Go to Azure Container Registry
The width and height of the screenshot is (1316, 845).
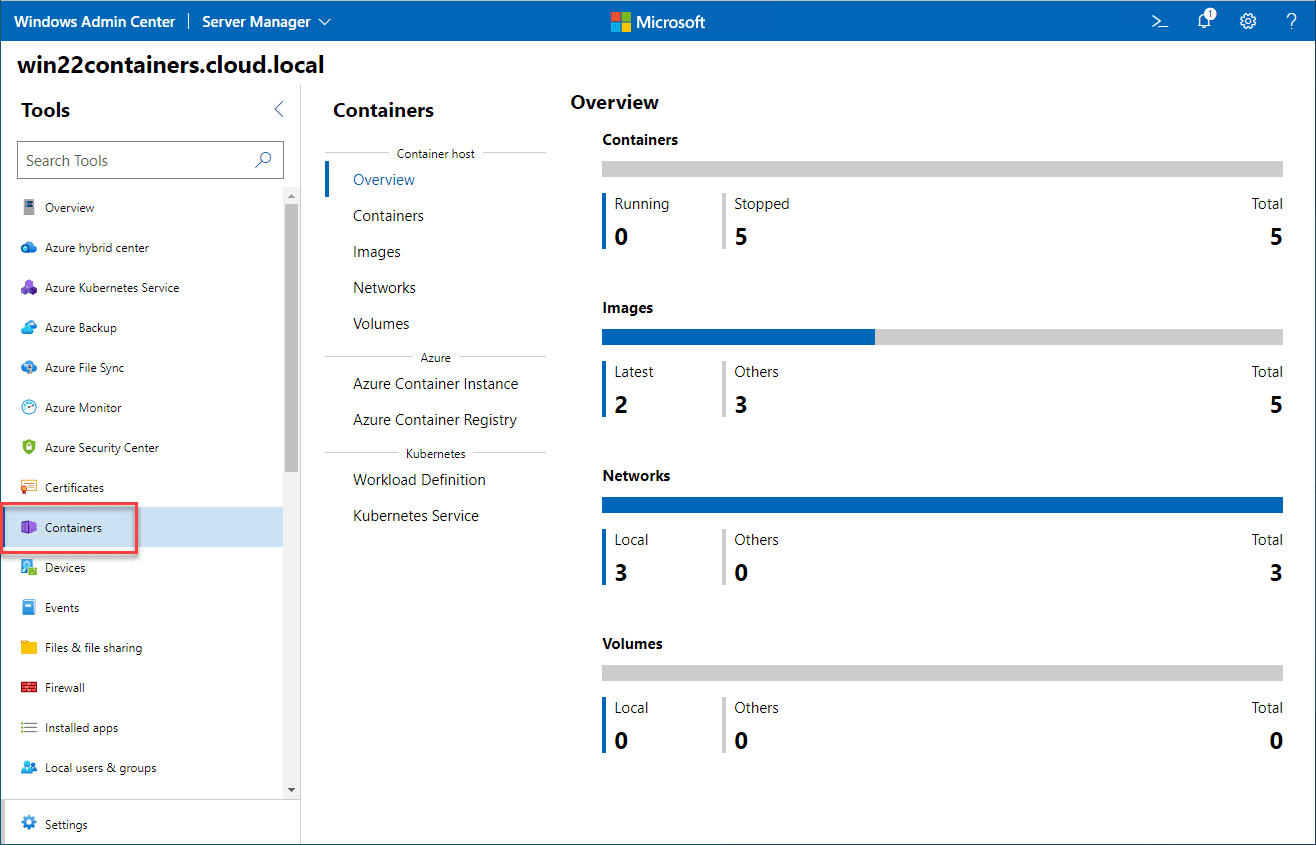[x=435, y=420]
